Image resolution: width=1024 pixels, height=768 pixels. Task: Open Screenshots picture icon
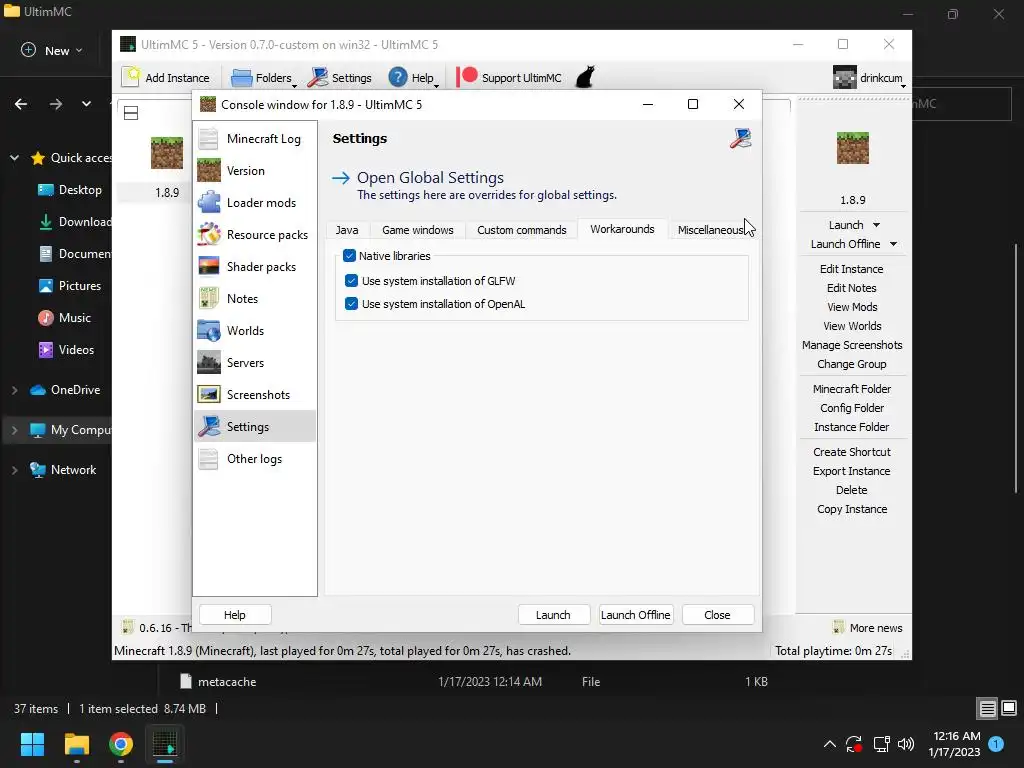coord(208,394)
